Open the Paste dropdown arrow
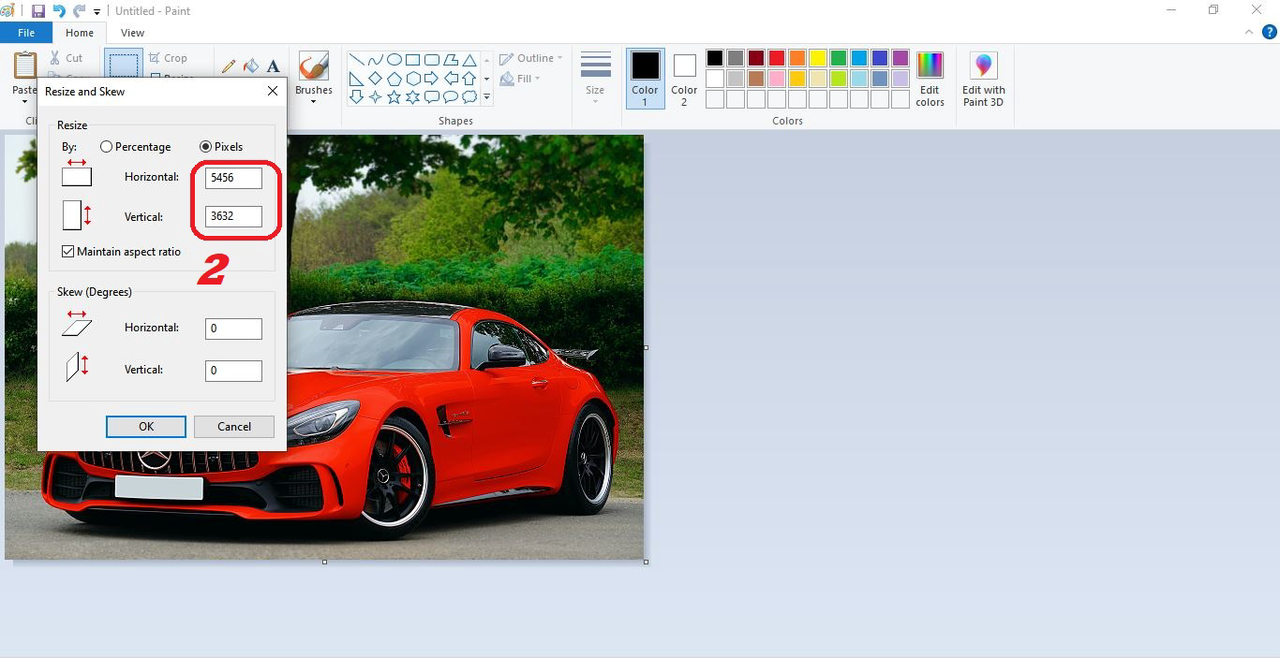The height and width of the screenshot is (658, 1280). [24, 101]
